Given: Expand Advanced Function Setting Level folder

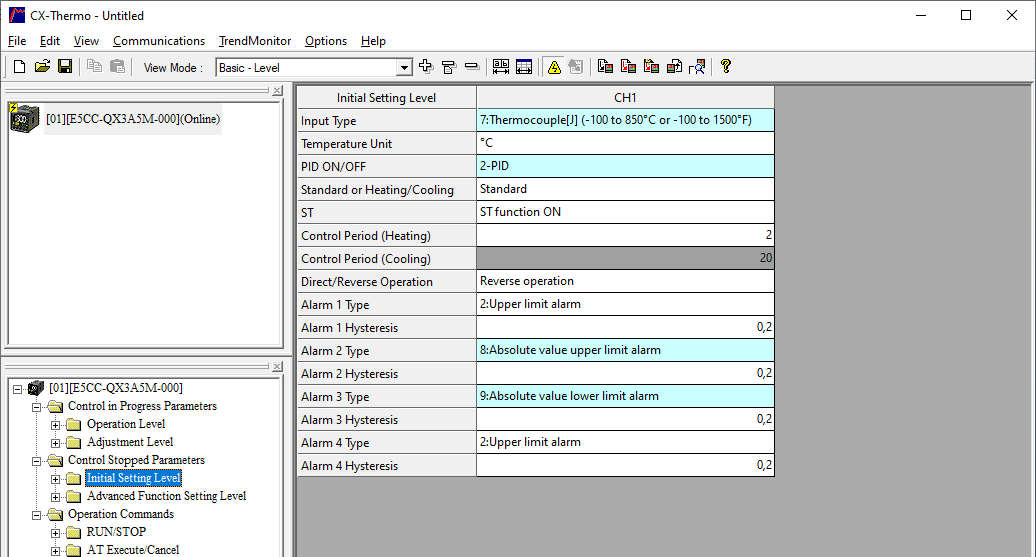Looking at the screenshot, I should tap(56, 497).
